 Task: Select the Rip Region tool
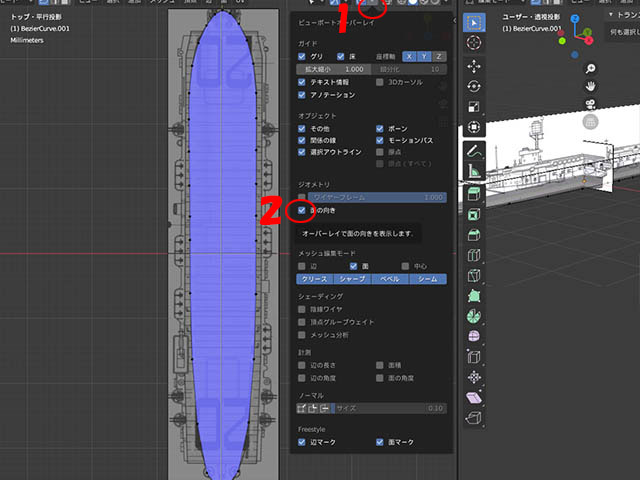point(474,418)
